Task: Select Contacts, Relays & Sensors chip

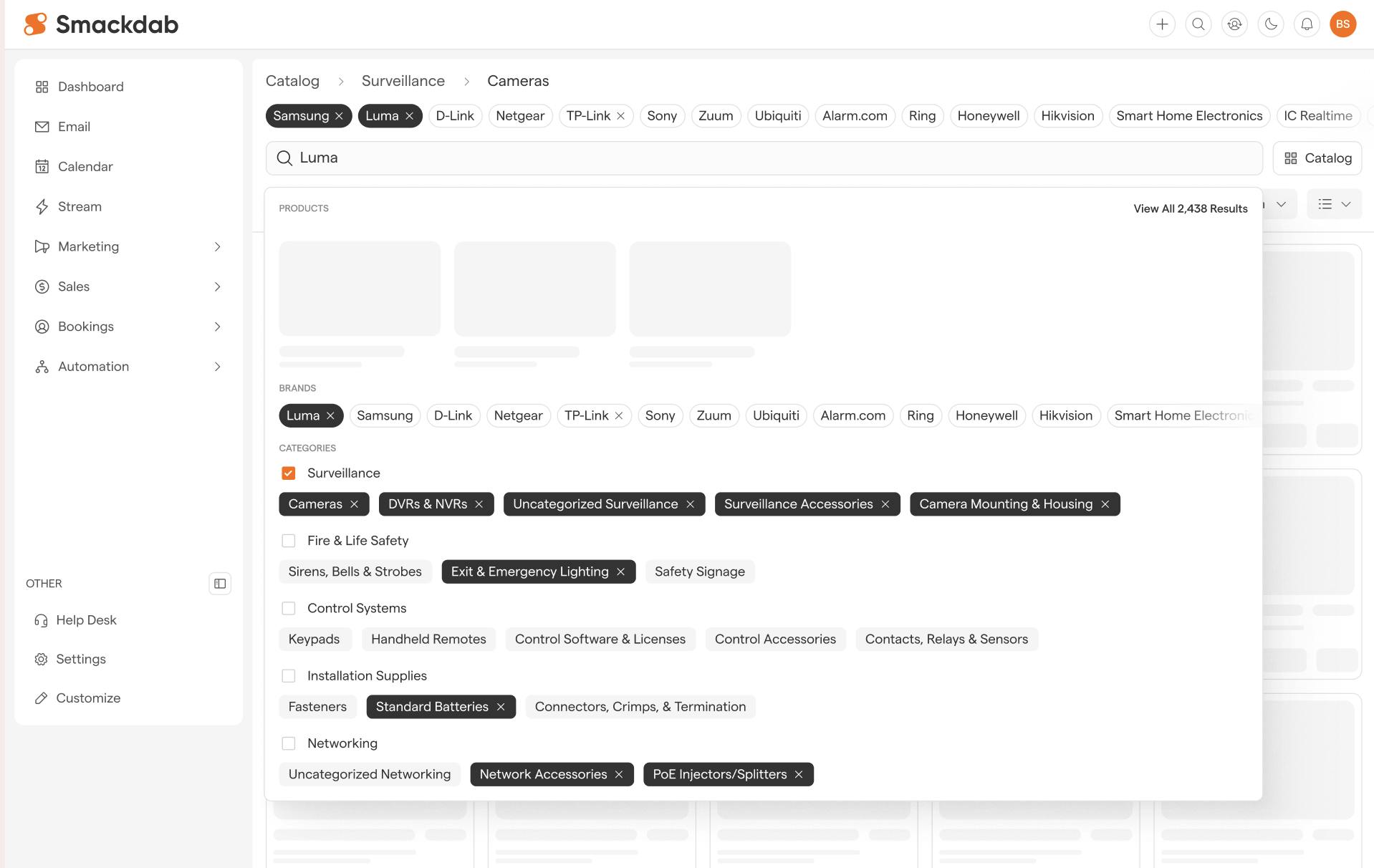Action: (x=946, y=640)
